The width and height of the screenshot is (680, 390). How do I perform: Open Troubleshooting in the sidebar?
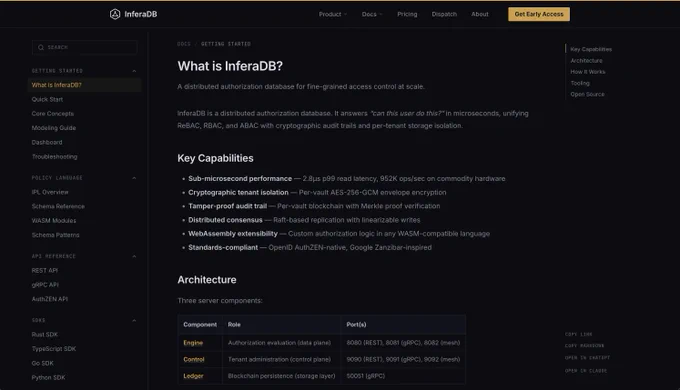[54, 157]
